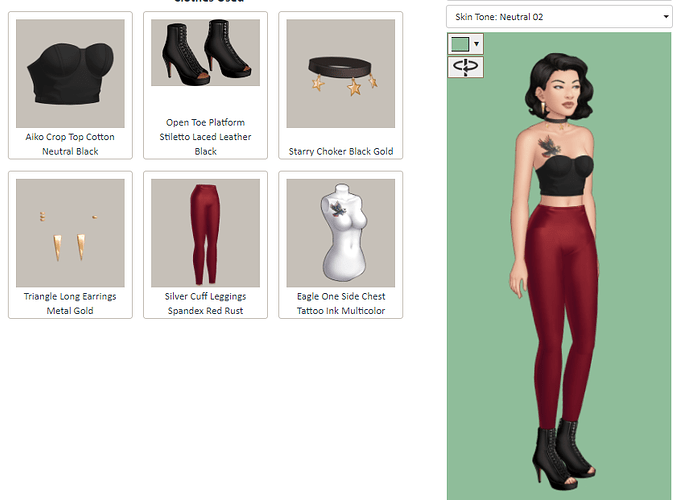Click the "Open Toe Platform Stiletto Laced Leather Black" label
Screen dimensions: 673x500
pyautogui.click(x=206, y=137)
